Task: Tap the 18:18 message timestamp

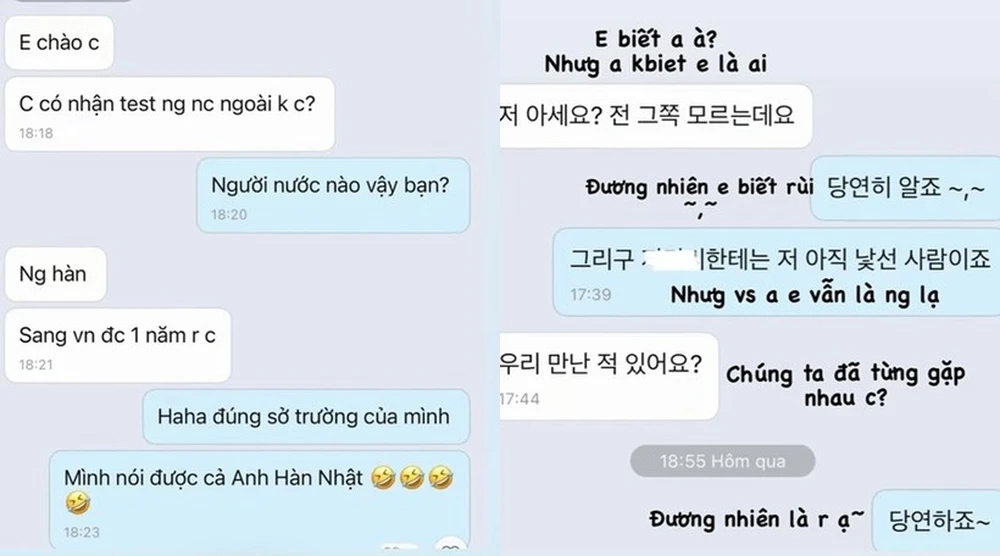Action: pos(36,133)
